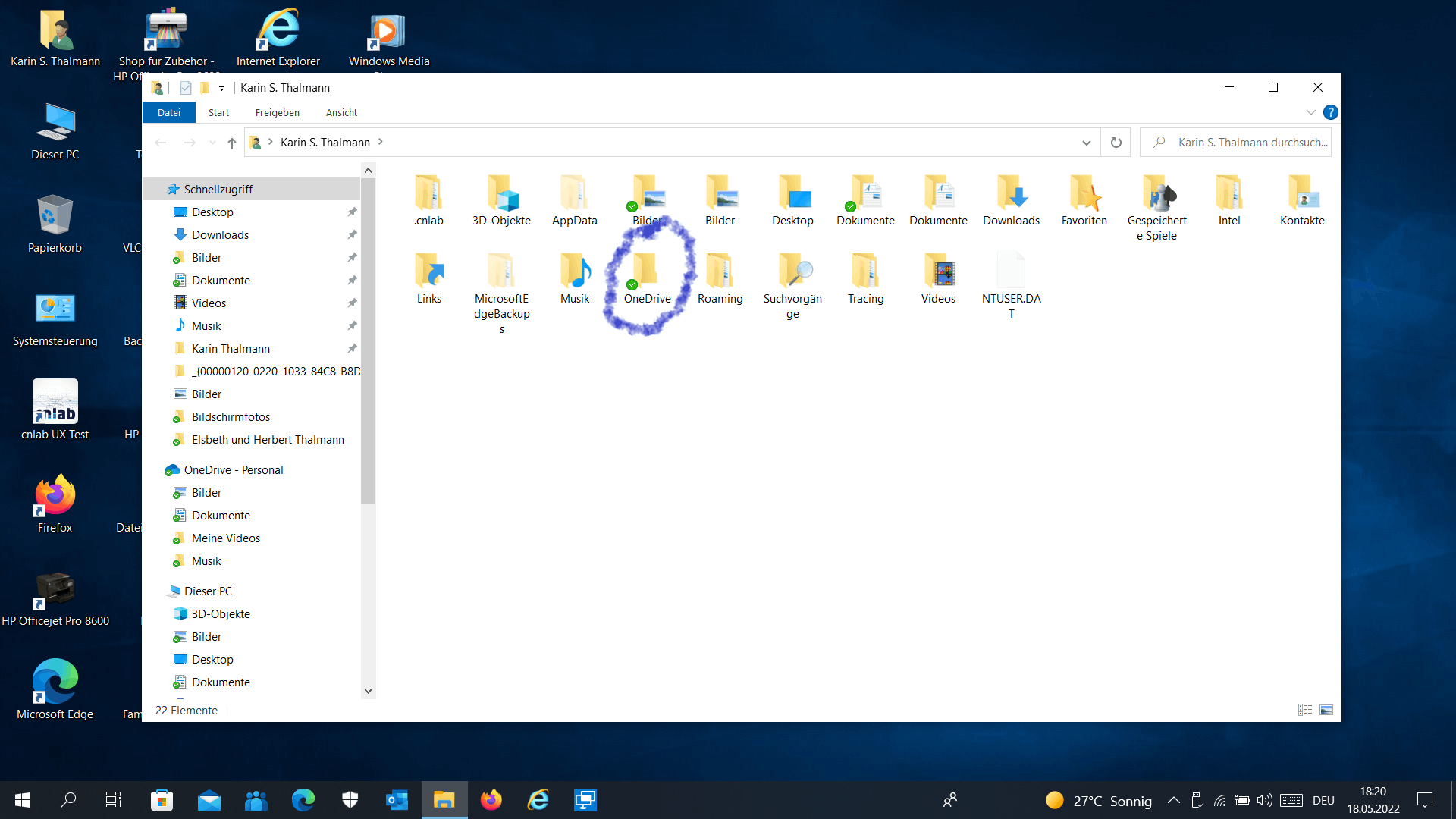Click the refresh button in address bar
The height and width of the screenshot is (819, 1456).
(1116, 143)
